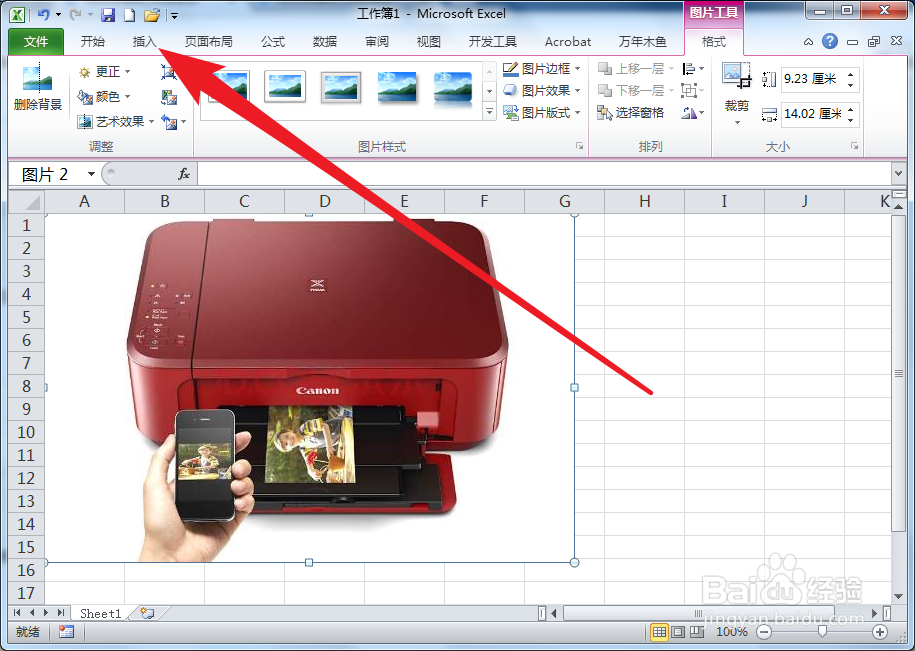Click the Insert Worksheet icon beside Sheet1
Image resolution: width=915 pixels, height=651 pixels.
click(x=147, y=613)
